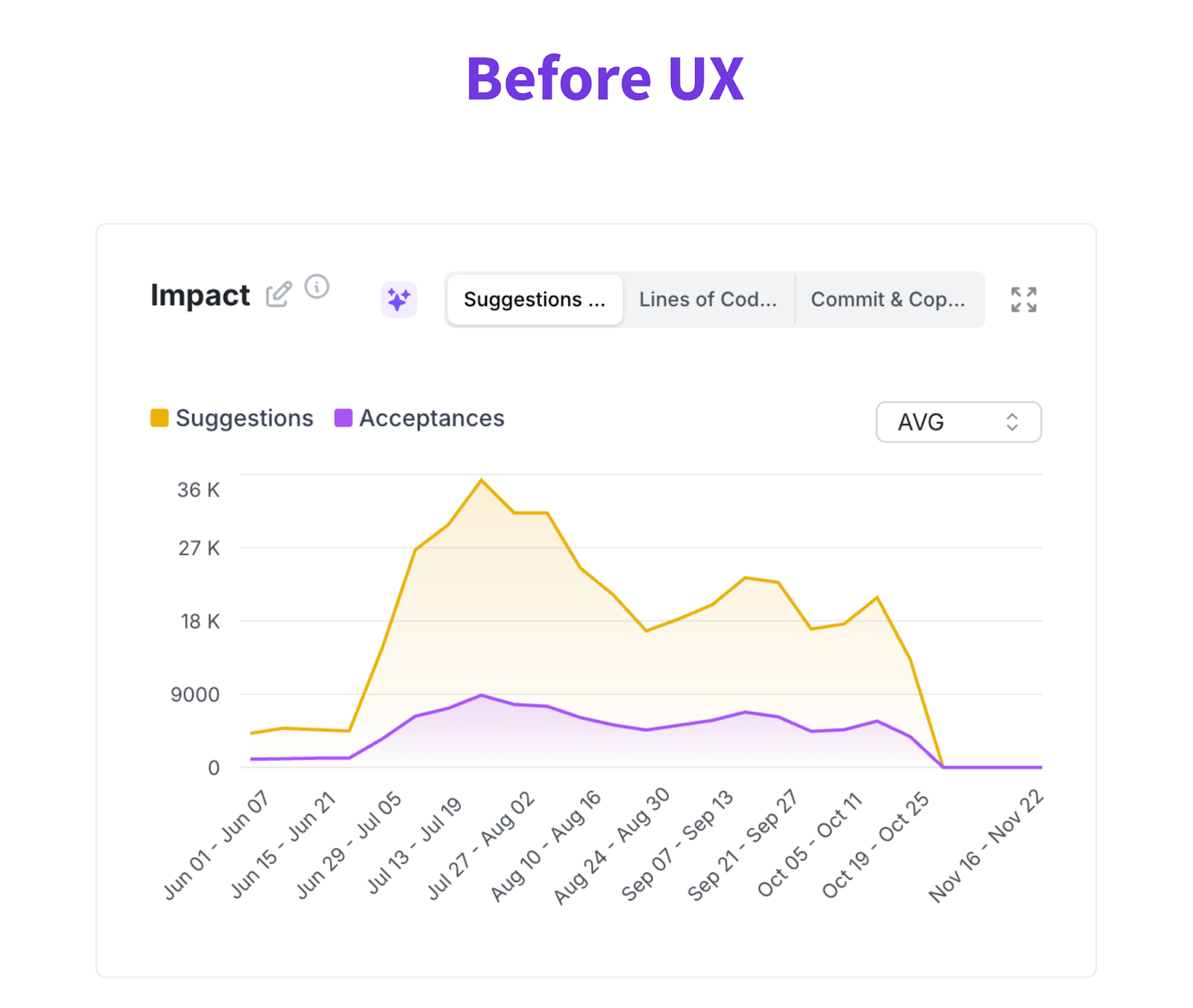Click the Impact card title
The width and height of the screenshot is (1193, 1008).
pos(200,295)
